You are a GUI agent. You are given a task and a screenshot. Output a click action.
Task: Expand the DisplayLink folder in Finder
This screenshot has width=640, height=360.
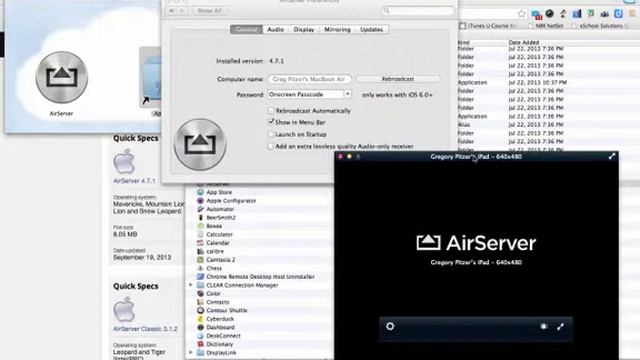[191, 353]
